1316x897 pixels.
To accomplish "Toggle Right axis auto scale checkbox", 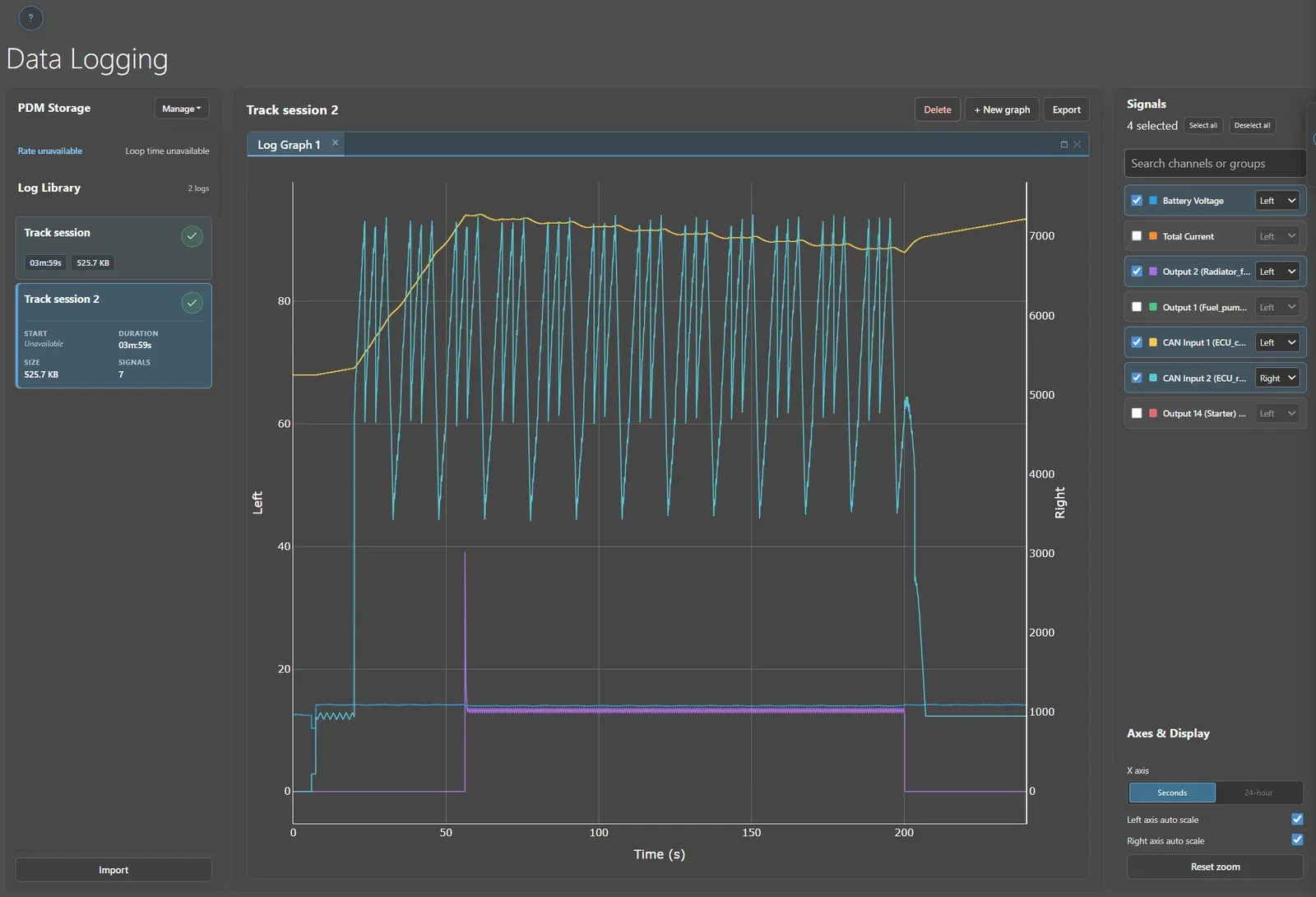I will point(1297,839).
